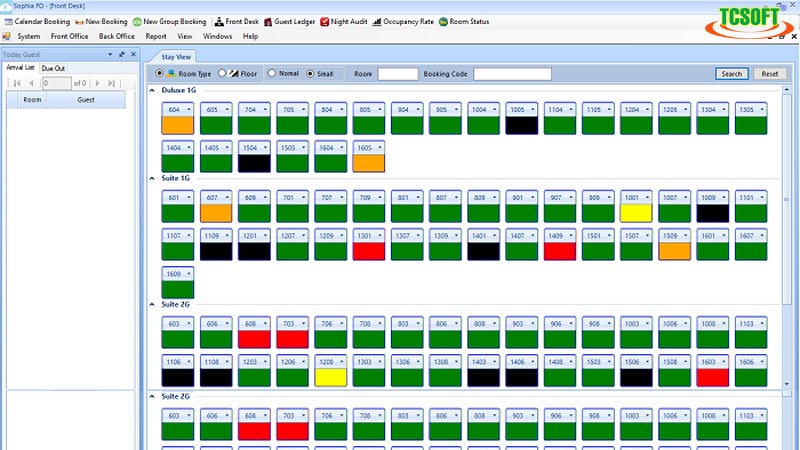Go to last page of guest list

112,83
